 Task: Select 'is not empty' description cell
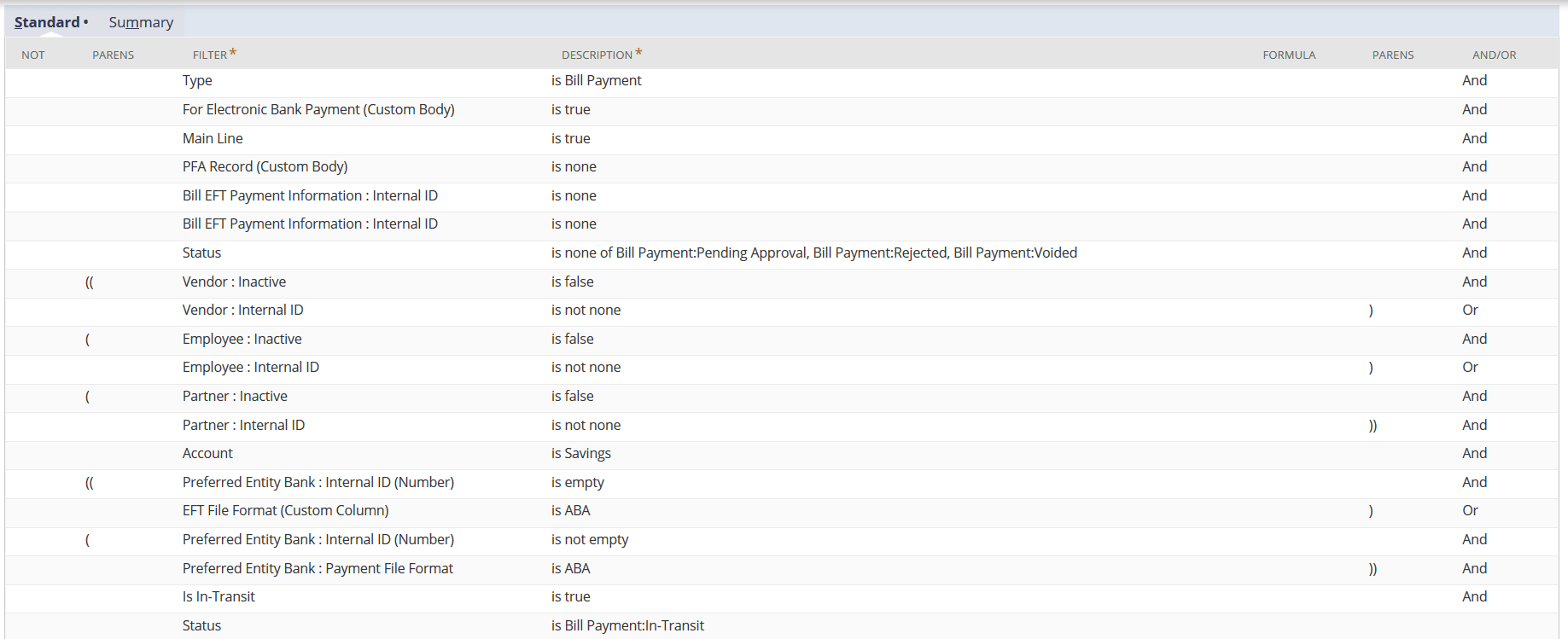pyautogui.click(x=589, y=539)
